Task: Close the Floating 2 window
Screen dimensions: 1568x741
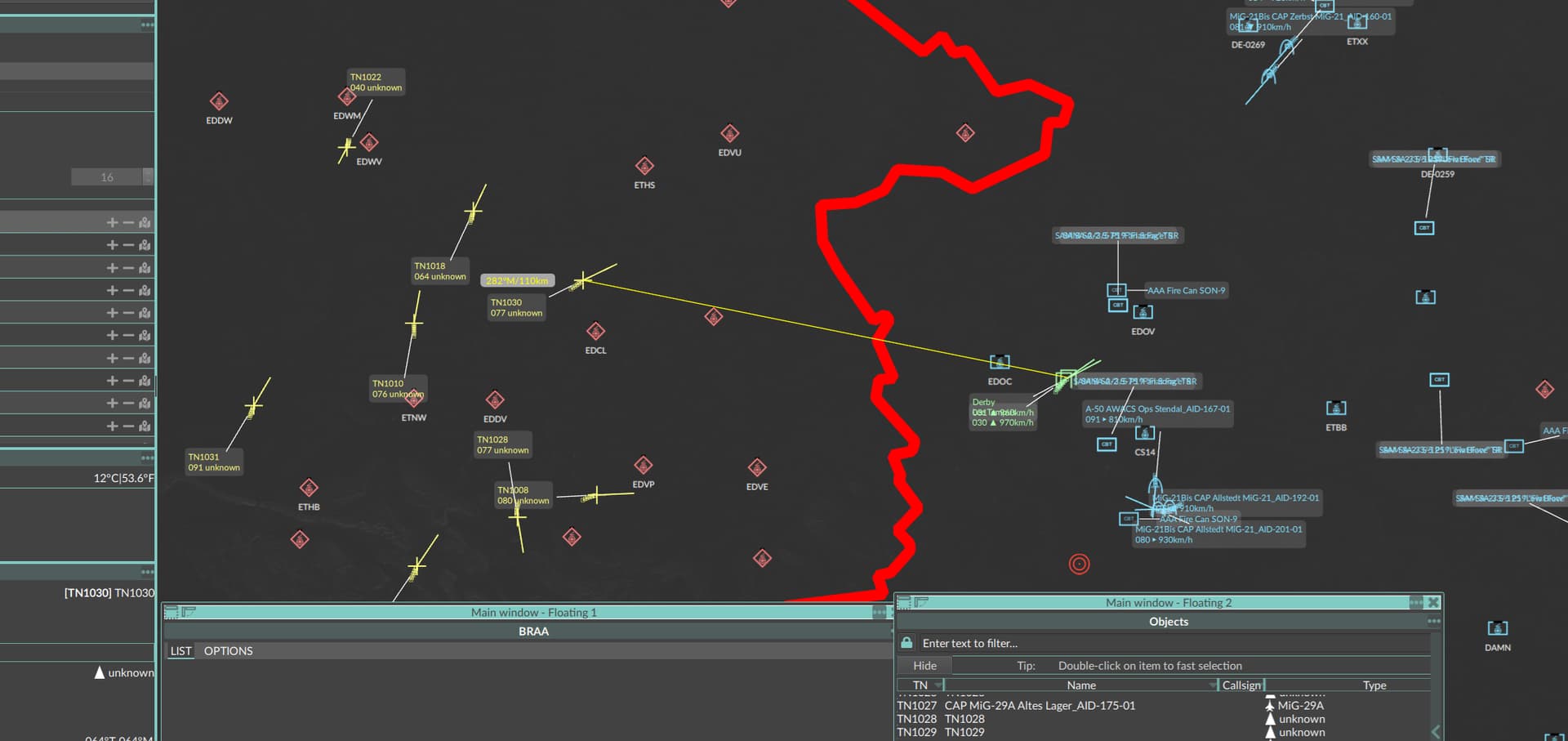Action: (x=1432, y=602)
